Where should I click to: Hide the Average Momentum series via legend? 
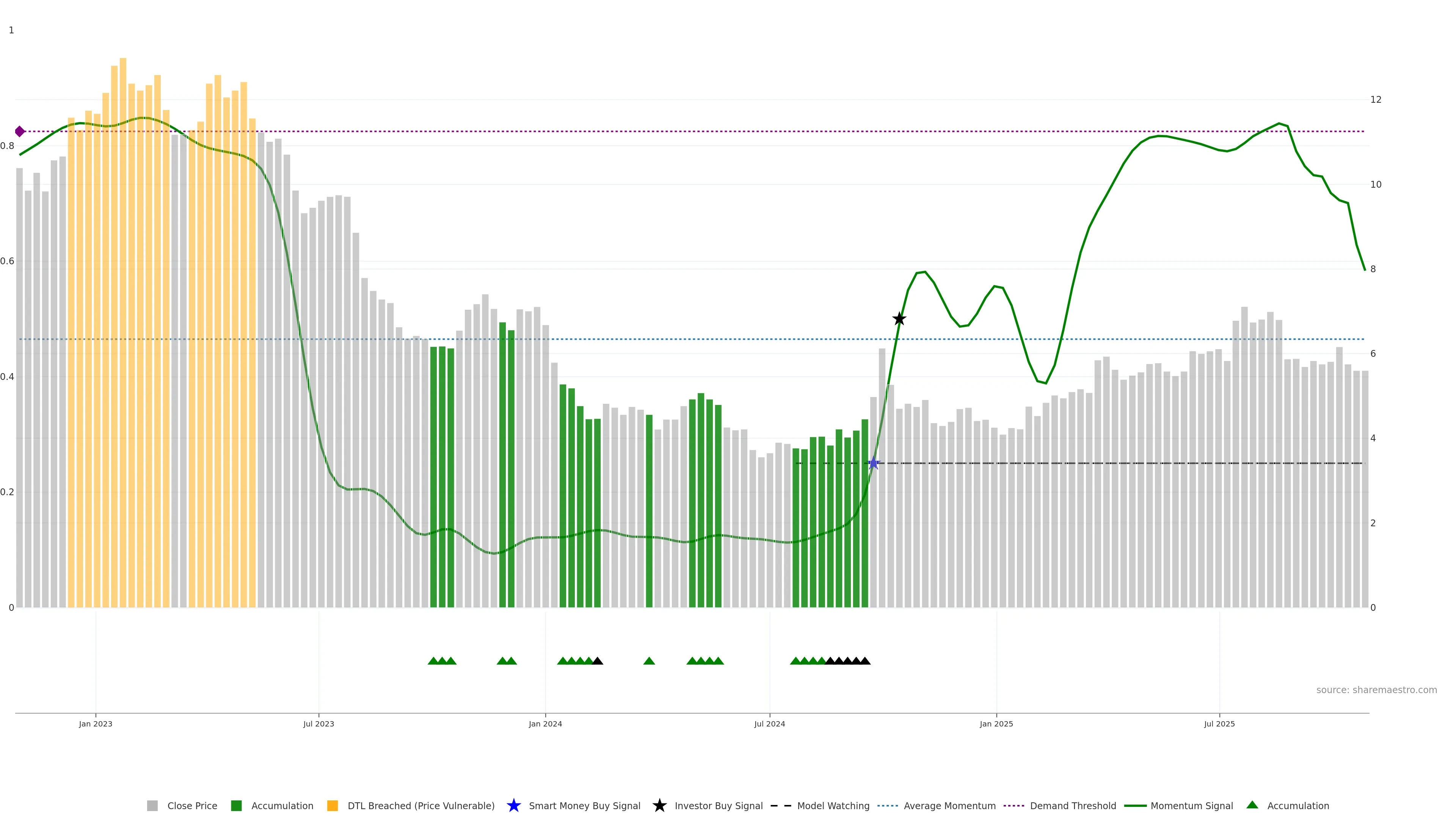tap(949, 806)
